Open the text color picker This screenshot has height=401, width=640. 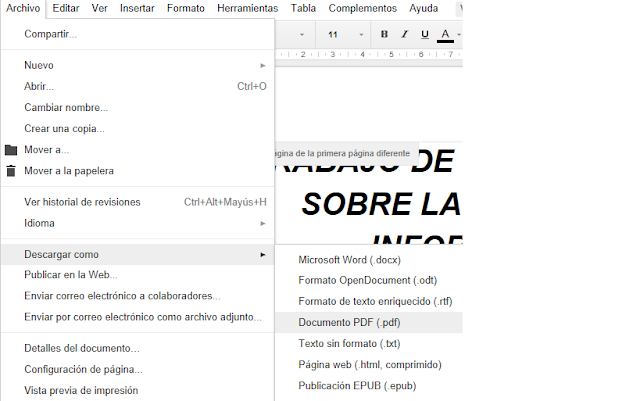[x=445, y=35]
